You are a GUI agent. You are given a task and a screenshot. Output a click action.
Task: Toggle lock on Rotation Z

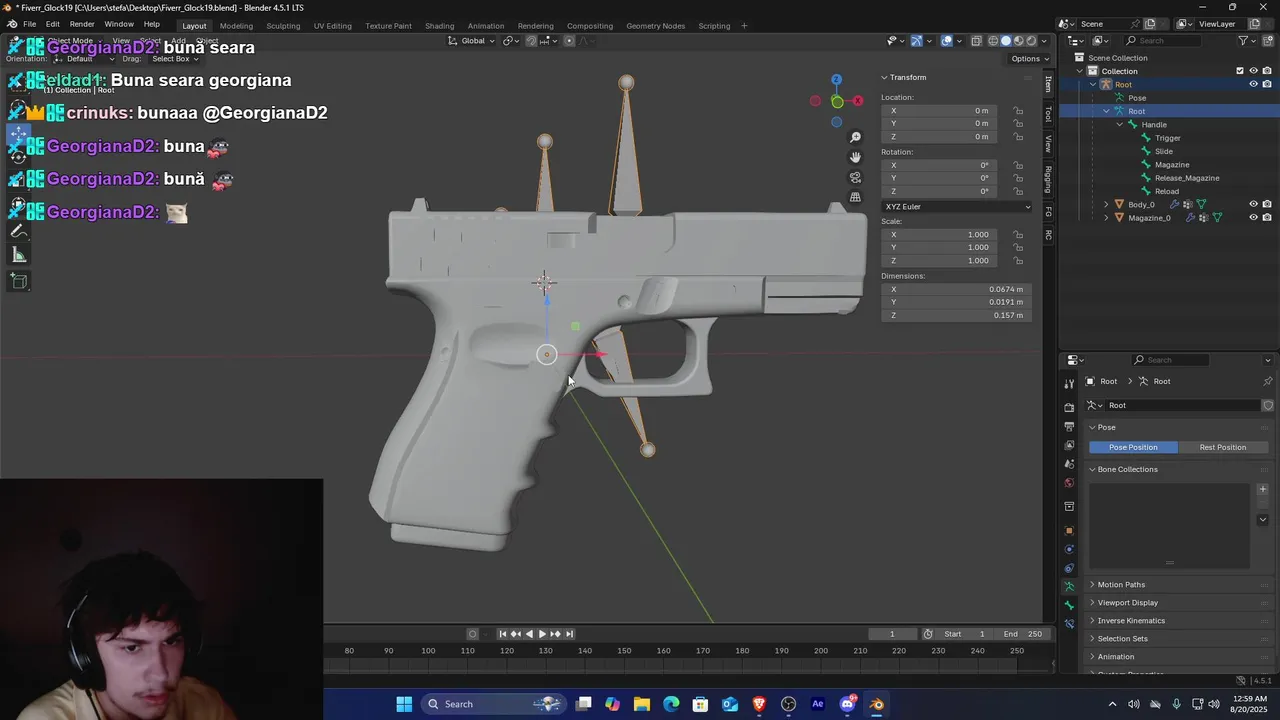point(1018,191)
